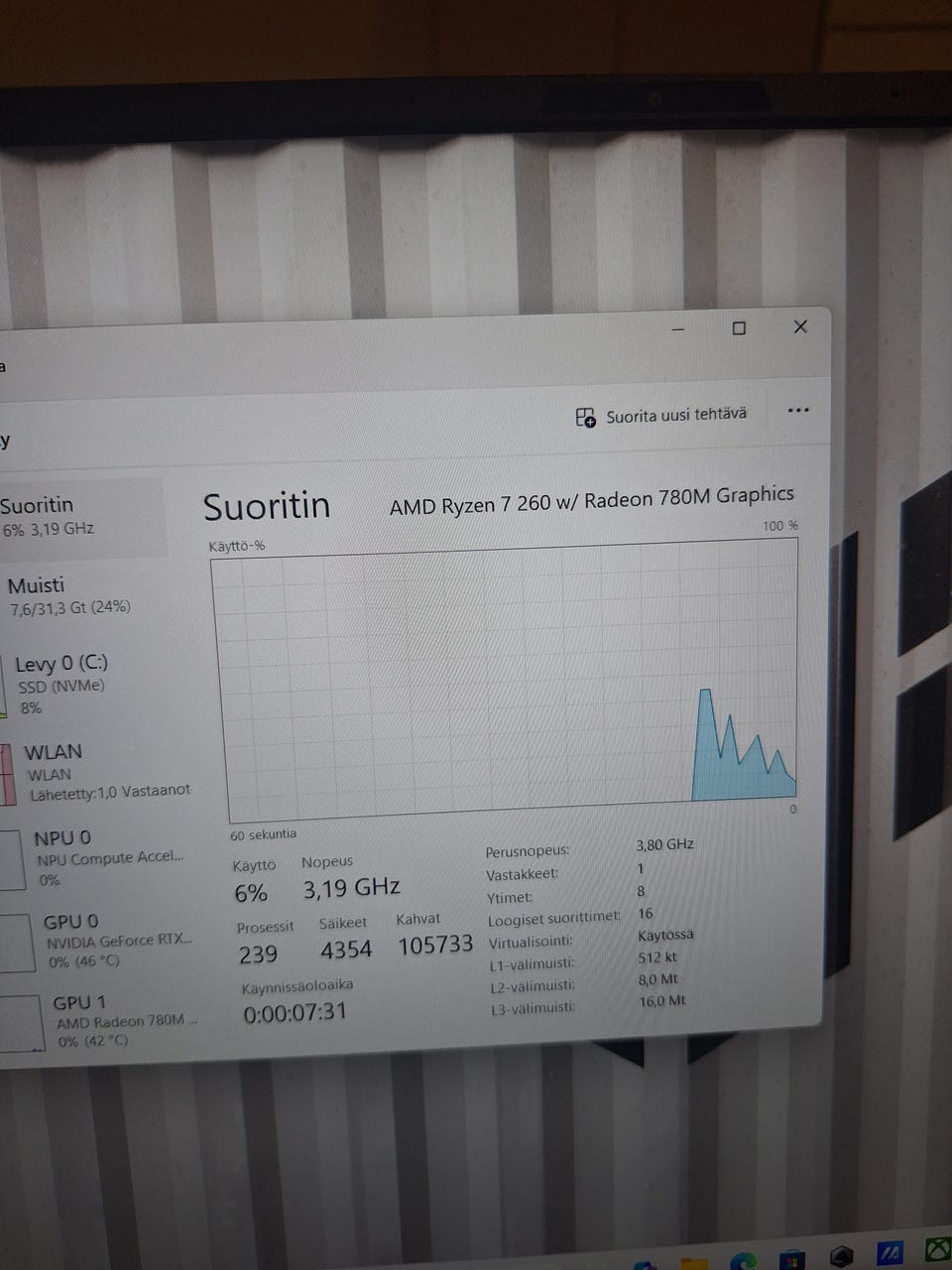This screenshot has width=952, height=1270.
Task: Click the L2-välimuisti value 8,0 Mt
Action: tap(658, 979)
